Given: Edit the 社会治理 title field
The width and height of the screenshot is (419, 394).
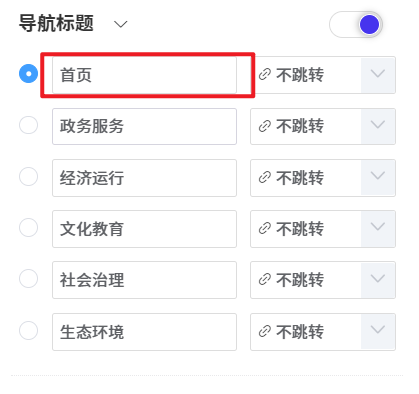Looking at the screenshot, I should 144,280.
